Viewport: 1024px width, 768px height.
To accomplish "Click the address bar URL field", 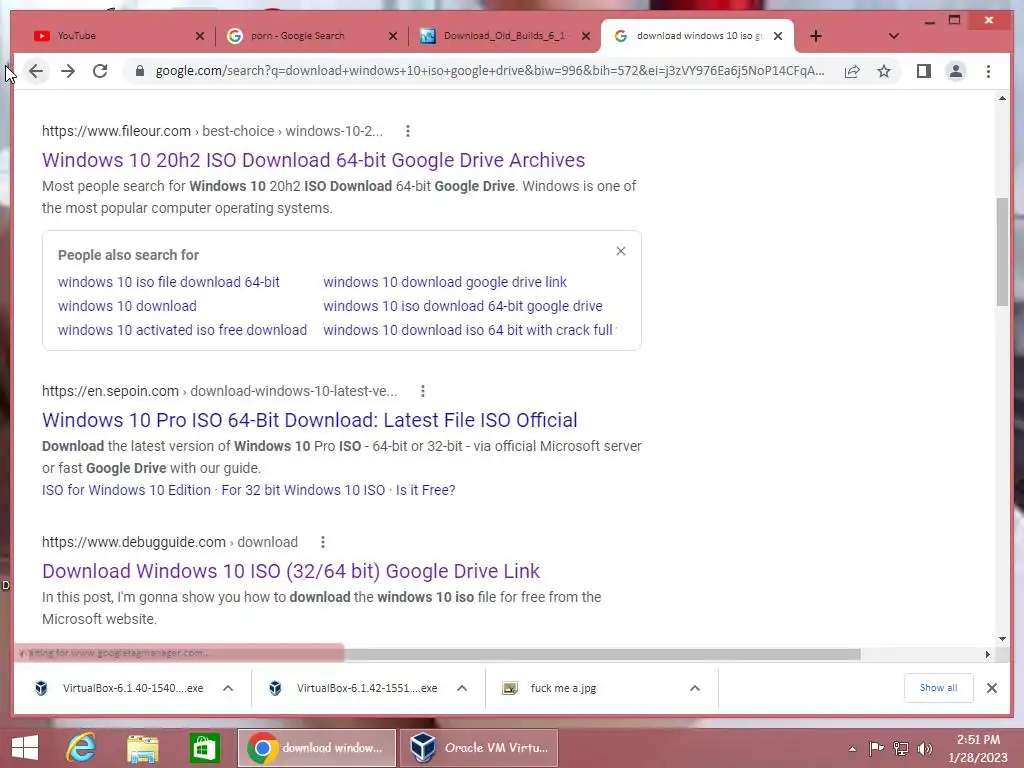I will click(x=490, y=71).
